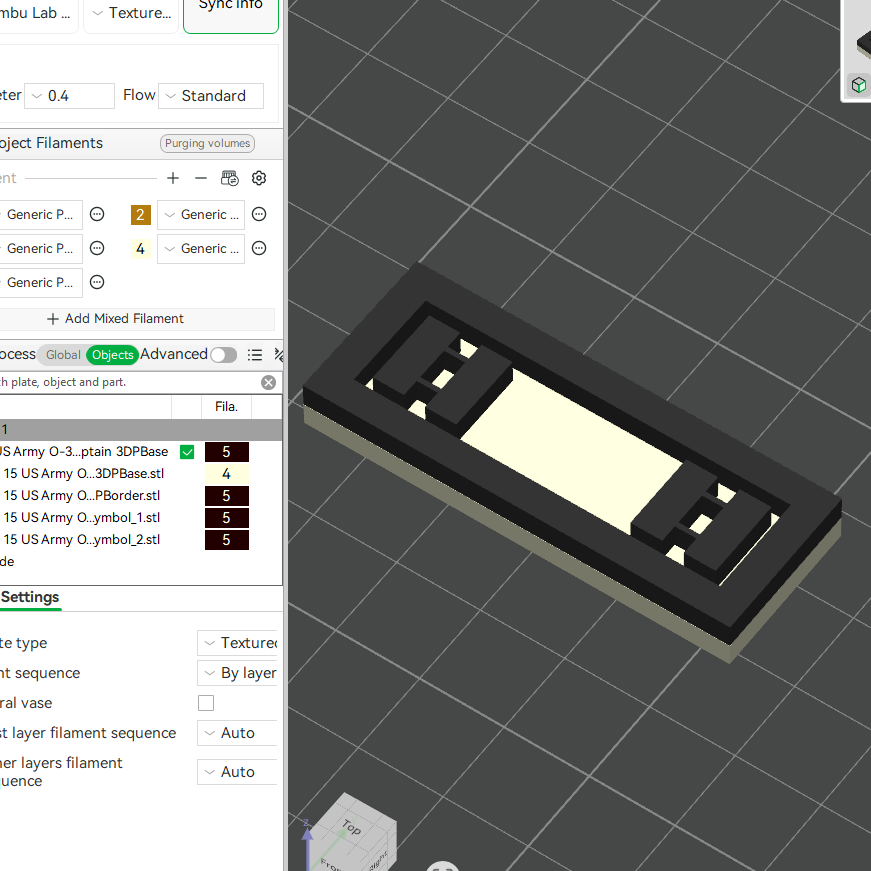This screenshot has width=871, height=871.
Task: Add a new filament with plus icon
Action: point(173,178)
